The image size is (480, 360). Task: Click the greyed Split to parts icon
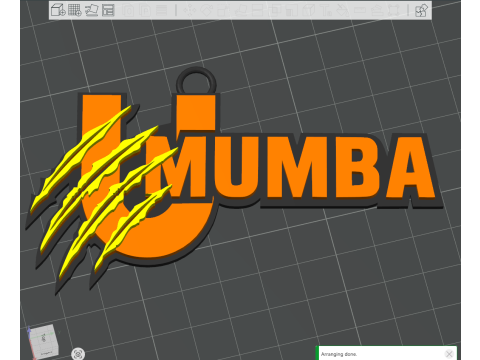coord(145,10)
